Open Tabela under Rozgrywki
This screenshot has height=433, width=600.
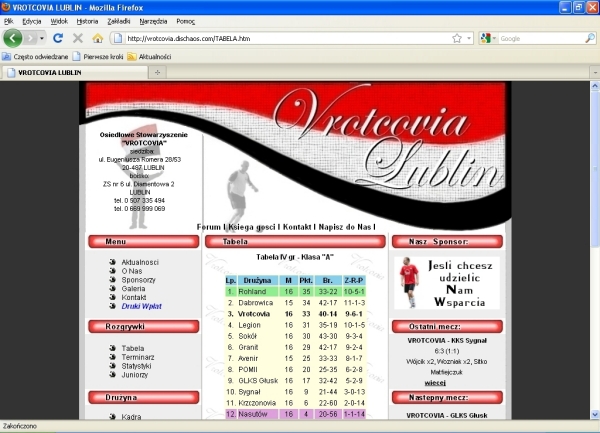(x=133, y=348)
